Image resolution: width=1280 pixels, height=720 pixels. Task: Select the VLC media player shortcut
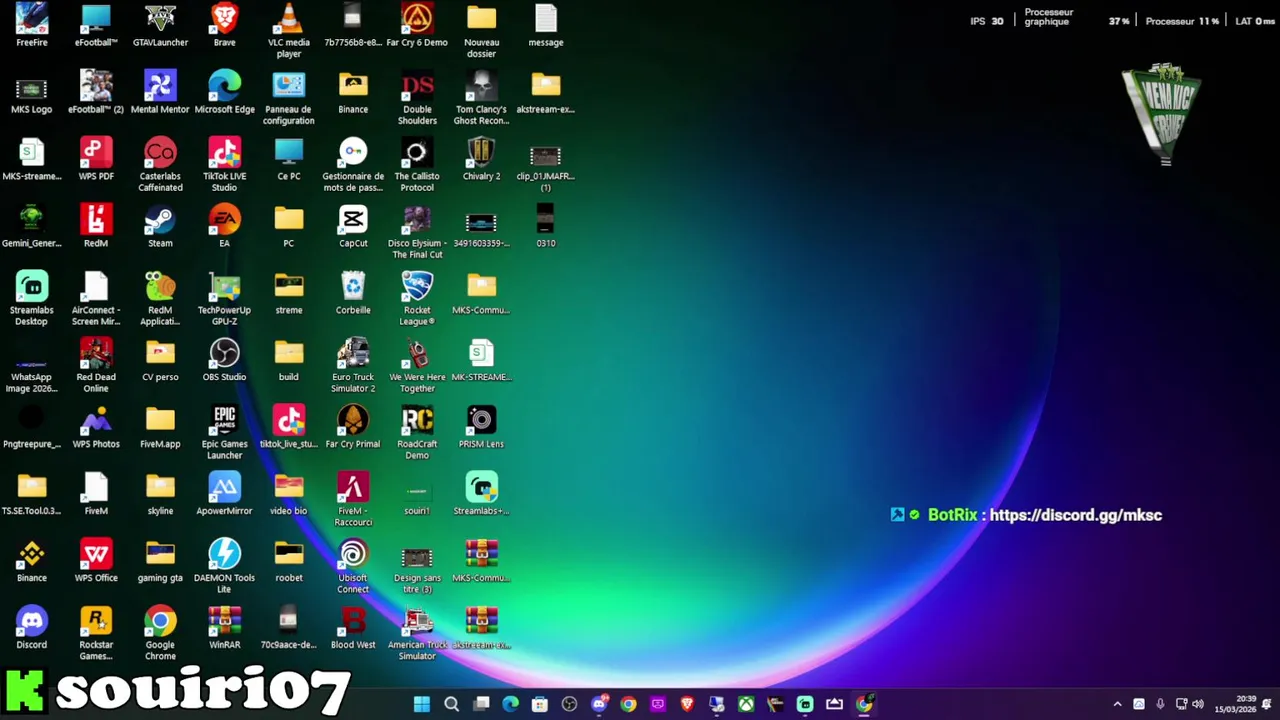pyautogui.click(x=288, y=30)
